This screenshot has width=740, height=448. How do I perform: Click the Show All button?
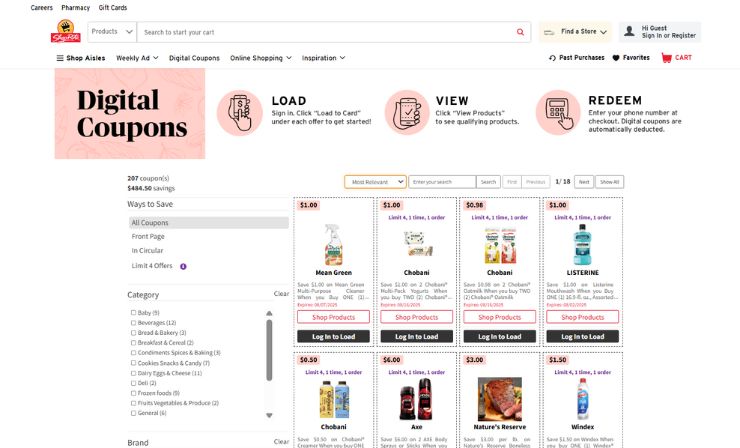tap(609, 182)
